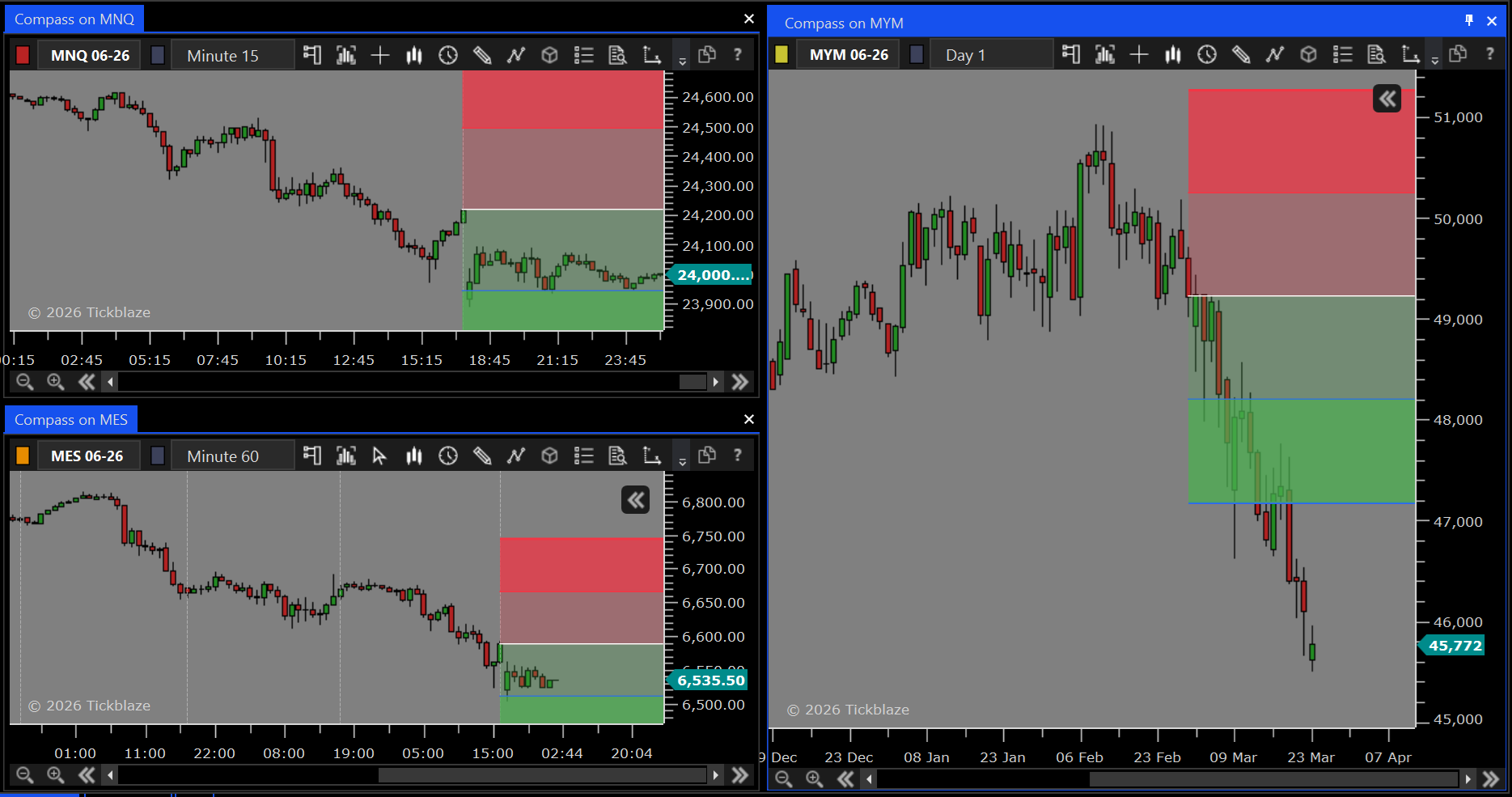Switch to Compass on MNQ tab
Viewport: 1512px width, 797px height.
[x=74, y=19]
